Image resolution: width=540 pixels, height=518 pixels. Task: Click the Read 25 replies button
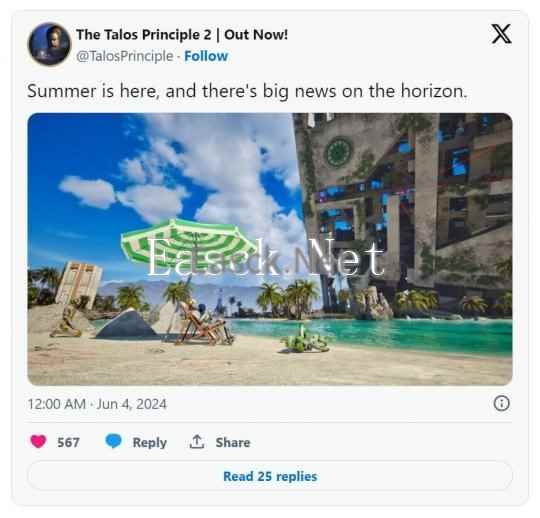(270, 476)
